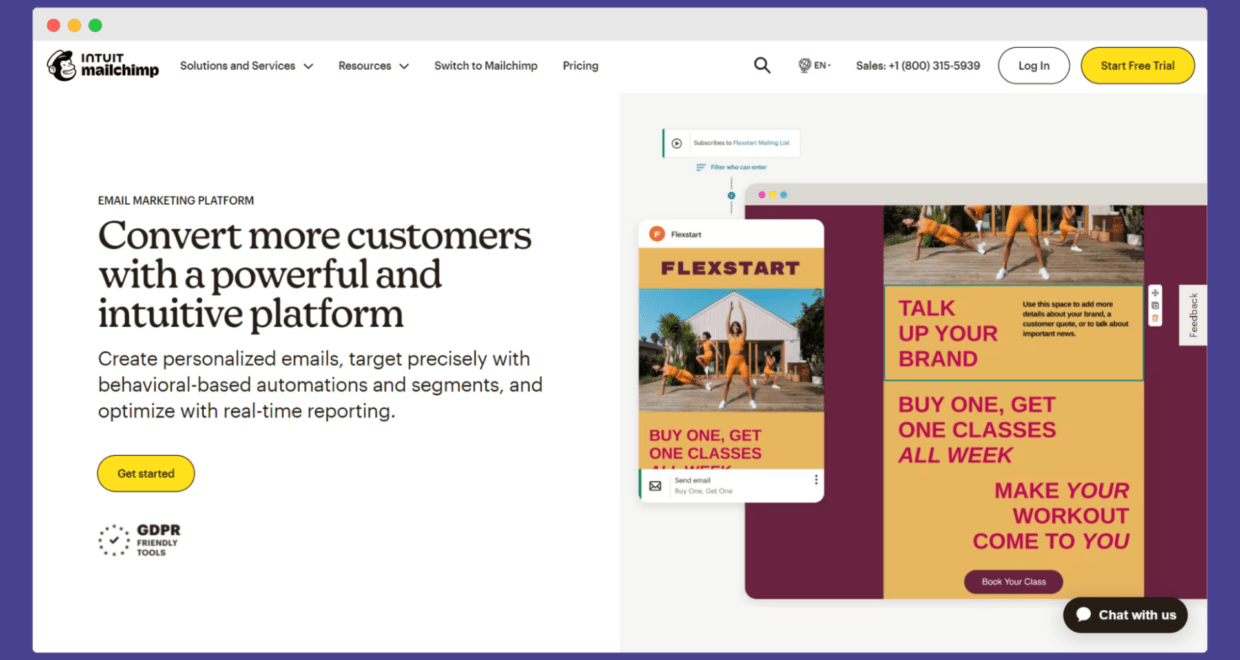Open Switch to Mailchimp page
This screenshot has height=660, width=1240.
(486, 66)
